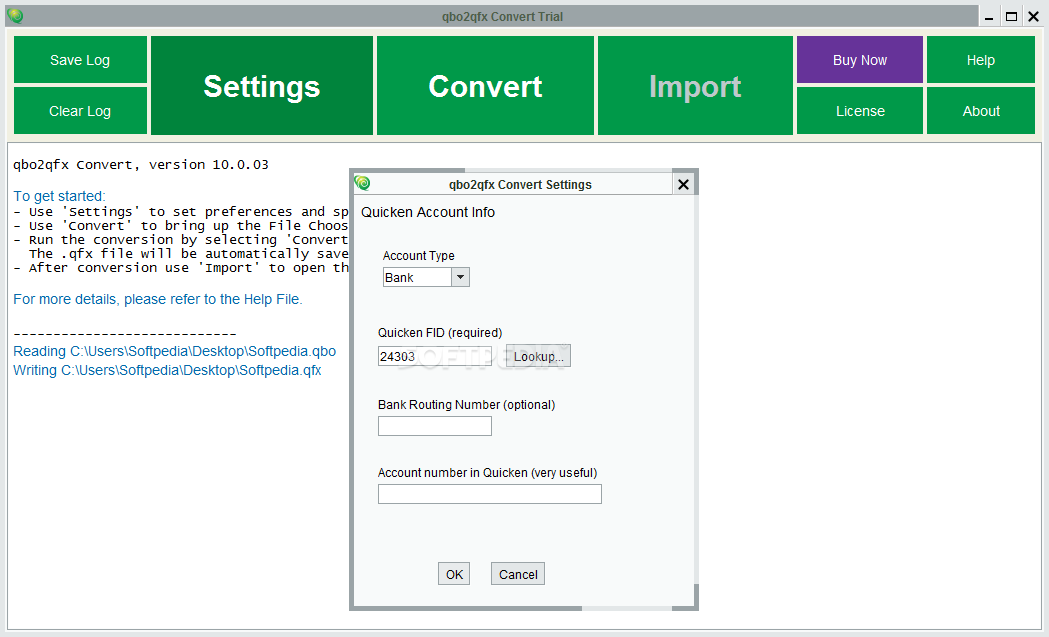Viewport: 1049px width, 637px height.
Task: Click the 'Account Type' label
Action: [419, 256]
